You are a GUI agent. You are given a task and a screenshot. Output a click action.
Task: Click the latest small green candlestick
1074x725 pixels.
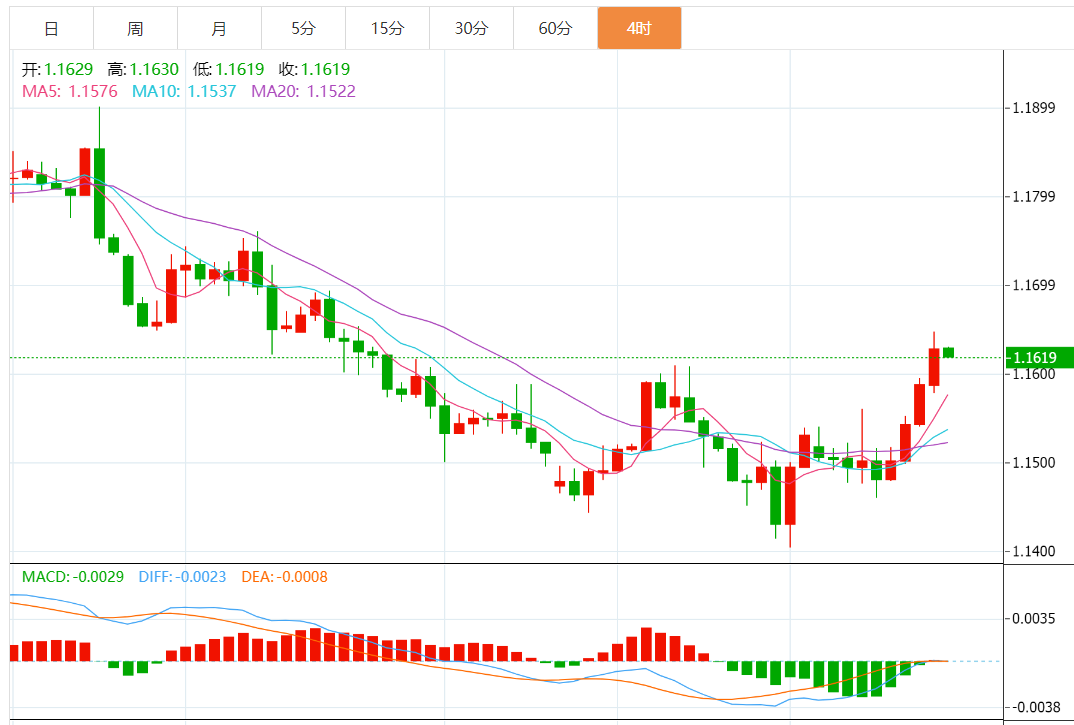pos(949,352)
